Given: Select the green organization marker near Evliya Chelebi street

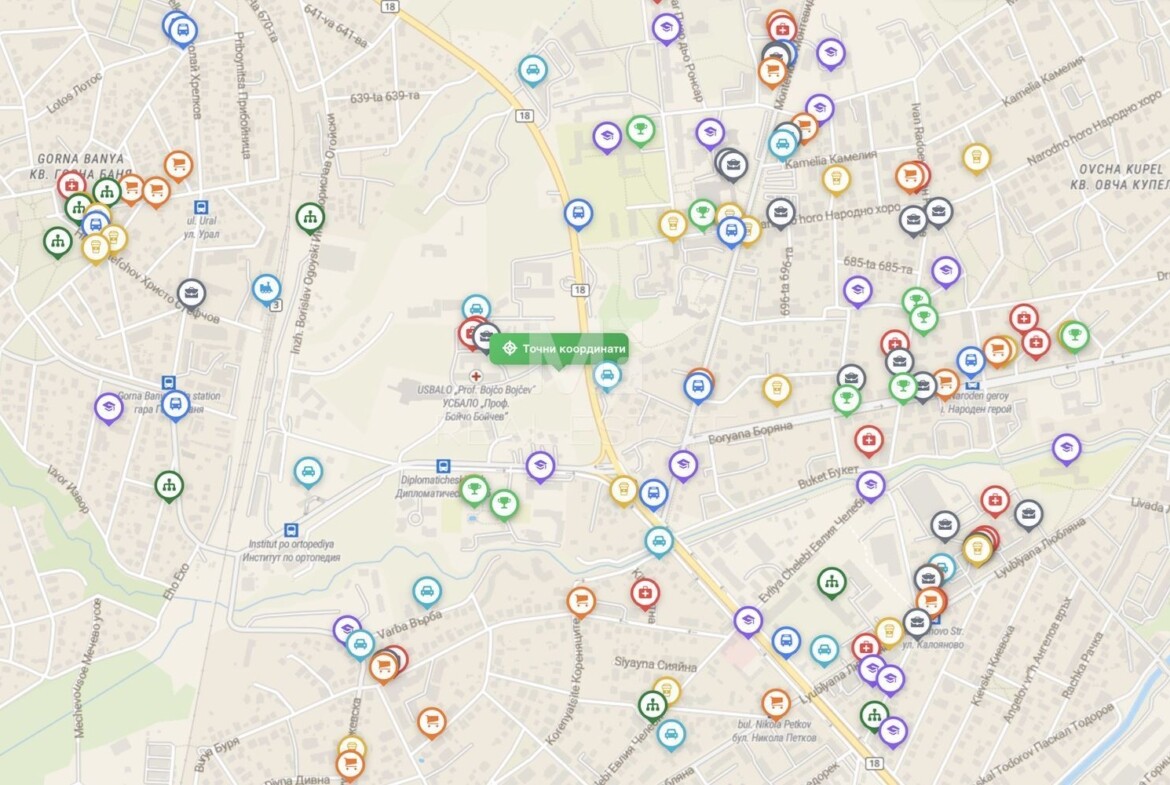Looking at the screenshot, I should 831,582.
